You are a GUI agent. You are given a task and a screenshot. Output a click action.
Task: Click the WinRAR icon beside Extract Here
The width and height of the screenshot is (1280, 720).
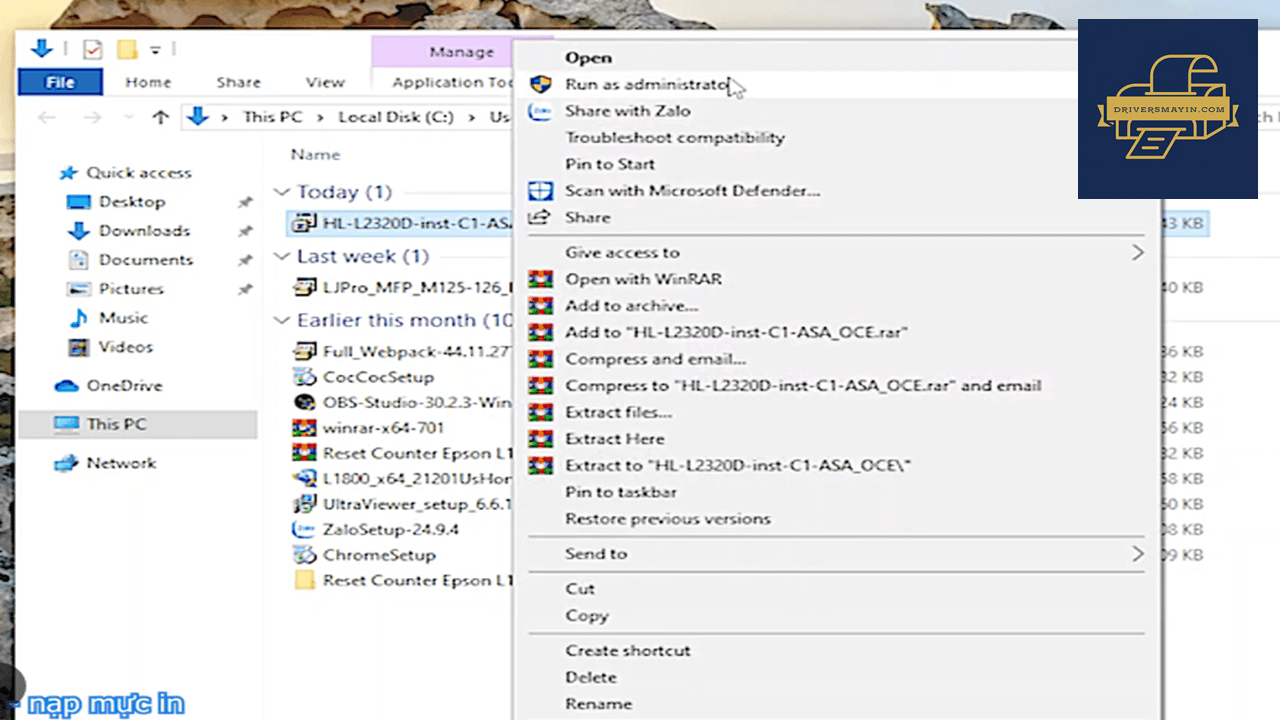pyautogui.click(x=540, y=439)
